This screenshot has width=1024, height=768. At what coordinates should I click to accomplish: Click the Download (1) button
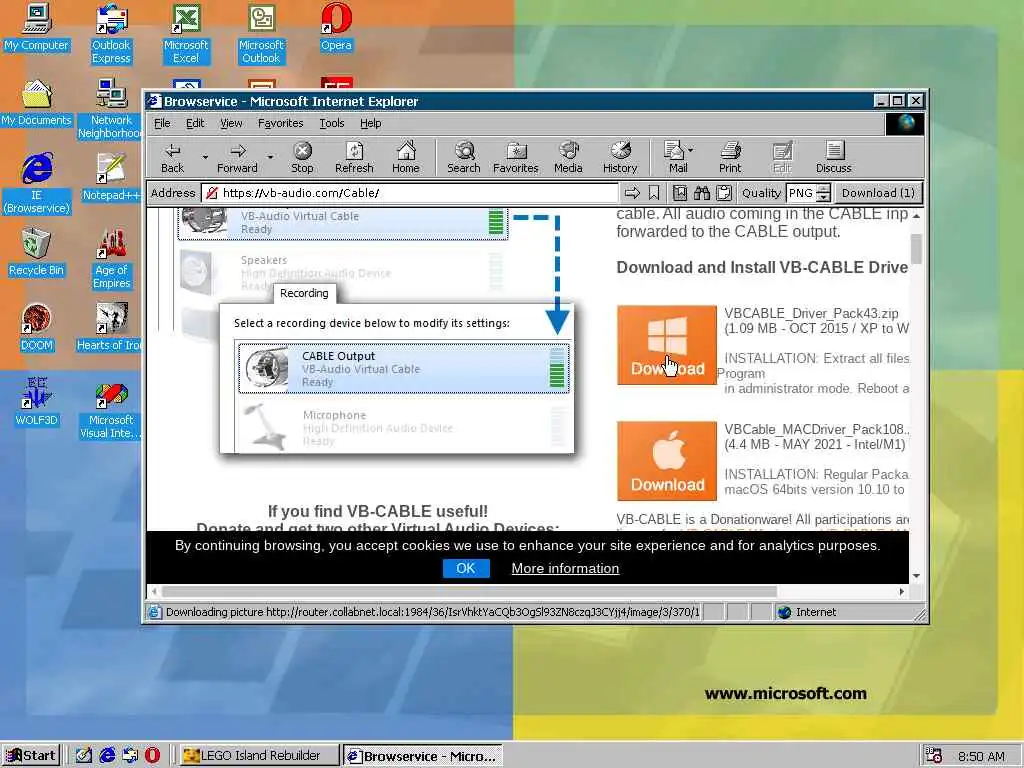pyautogui.click(x=878, y=193)
